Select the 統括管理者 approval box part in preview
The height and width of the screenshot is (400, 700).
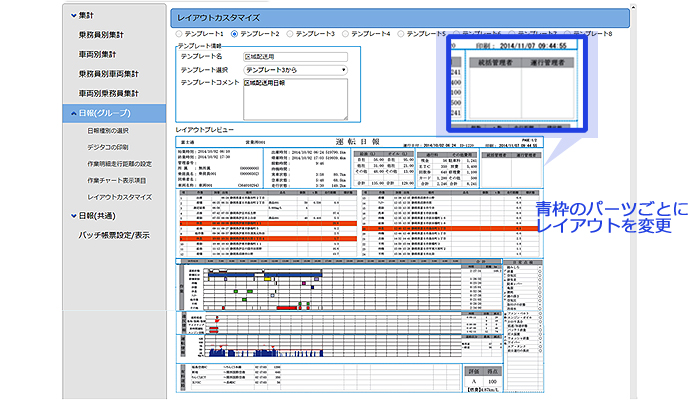[512, 168]
